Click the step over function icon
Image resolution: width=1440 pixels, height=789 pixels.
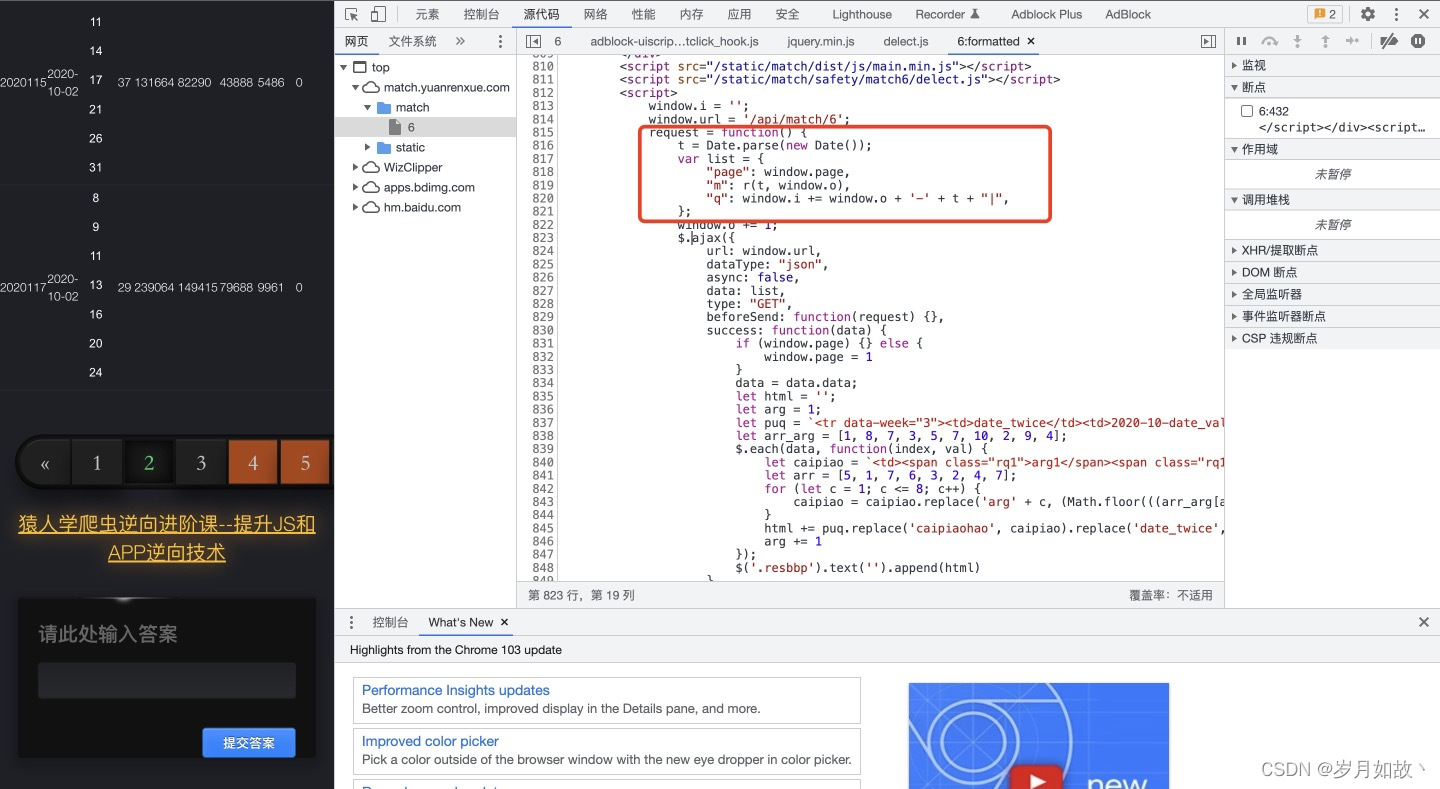(x=1269, y=41)
